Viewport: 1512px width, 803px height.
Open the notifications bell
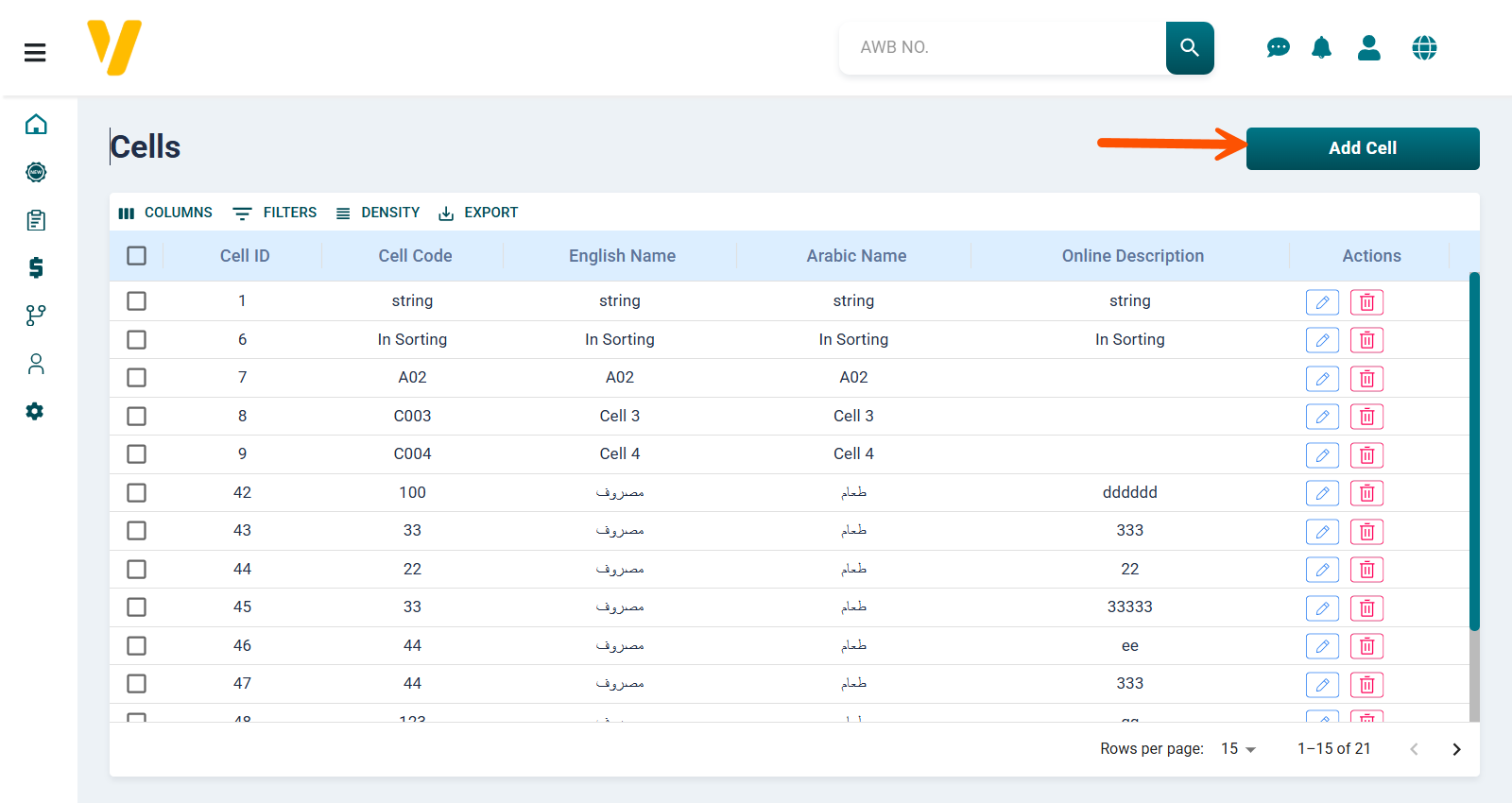[1321, 47]
